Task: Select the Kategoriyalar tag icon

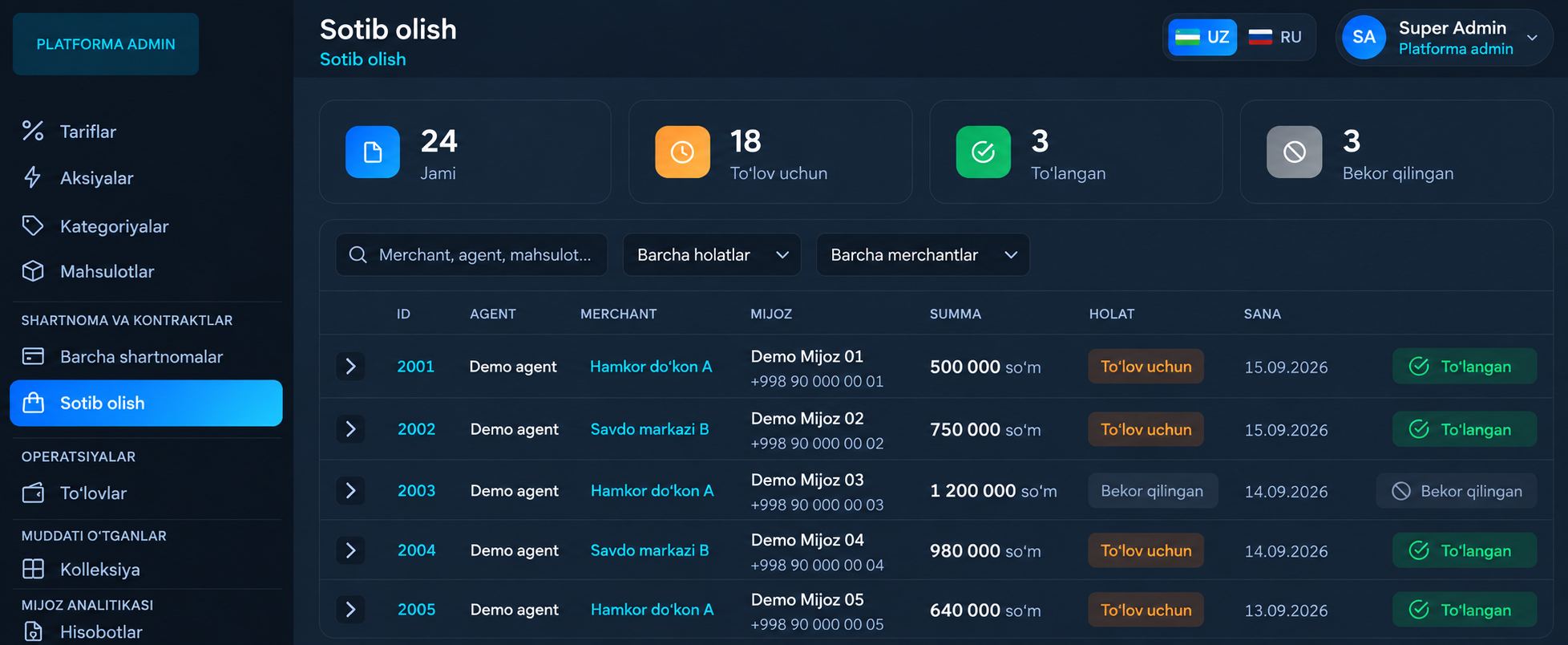Action: point(33,225)
